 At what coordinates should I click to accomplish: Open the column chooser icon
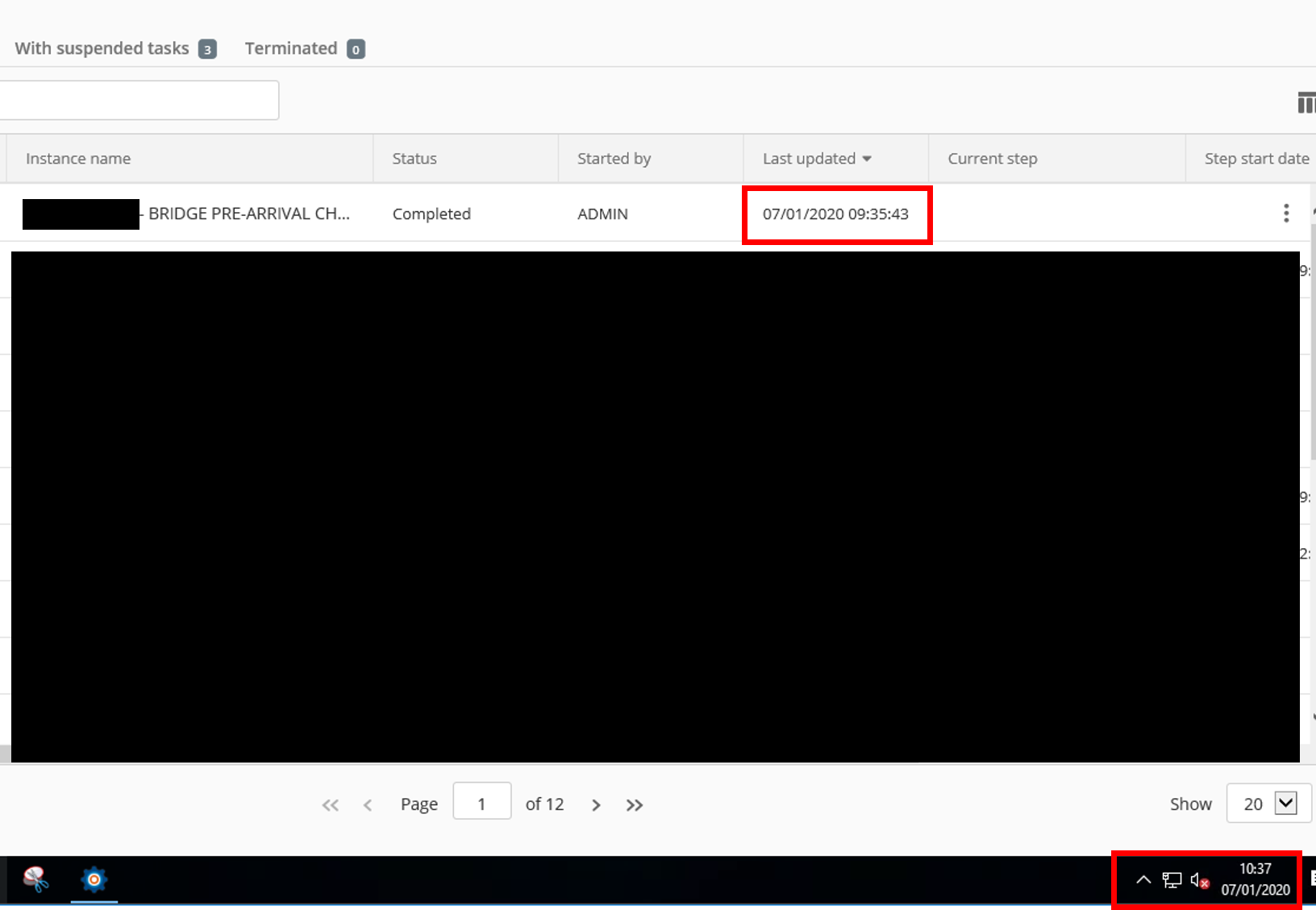point(1306,103)
